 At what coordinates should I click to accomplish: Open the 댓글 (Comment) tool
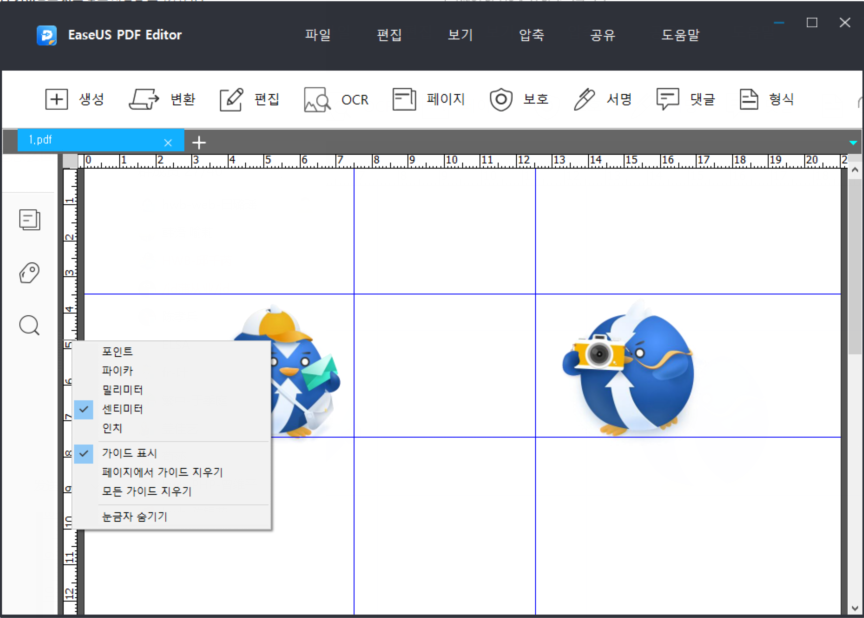[x=667, y=99]
